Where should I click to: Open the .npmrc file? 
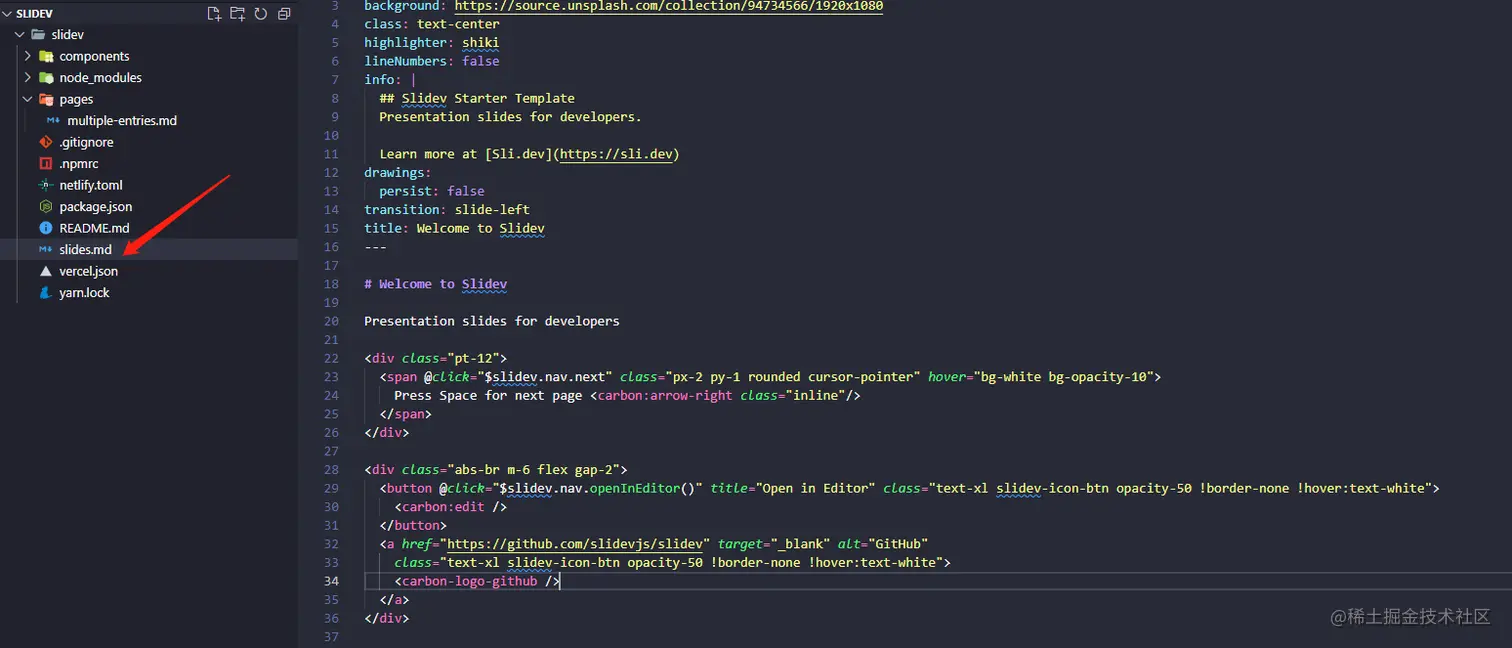(x=79, y=164)
